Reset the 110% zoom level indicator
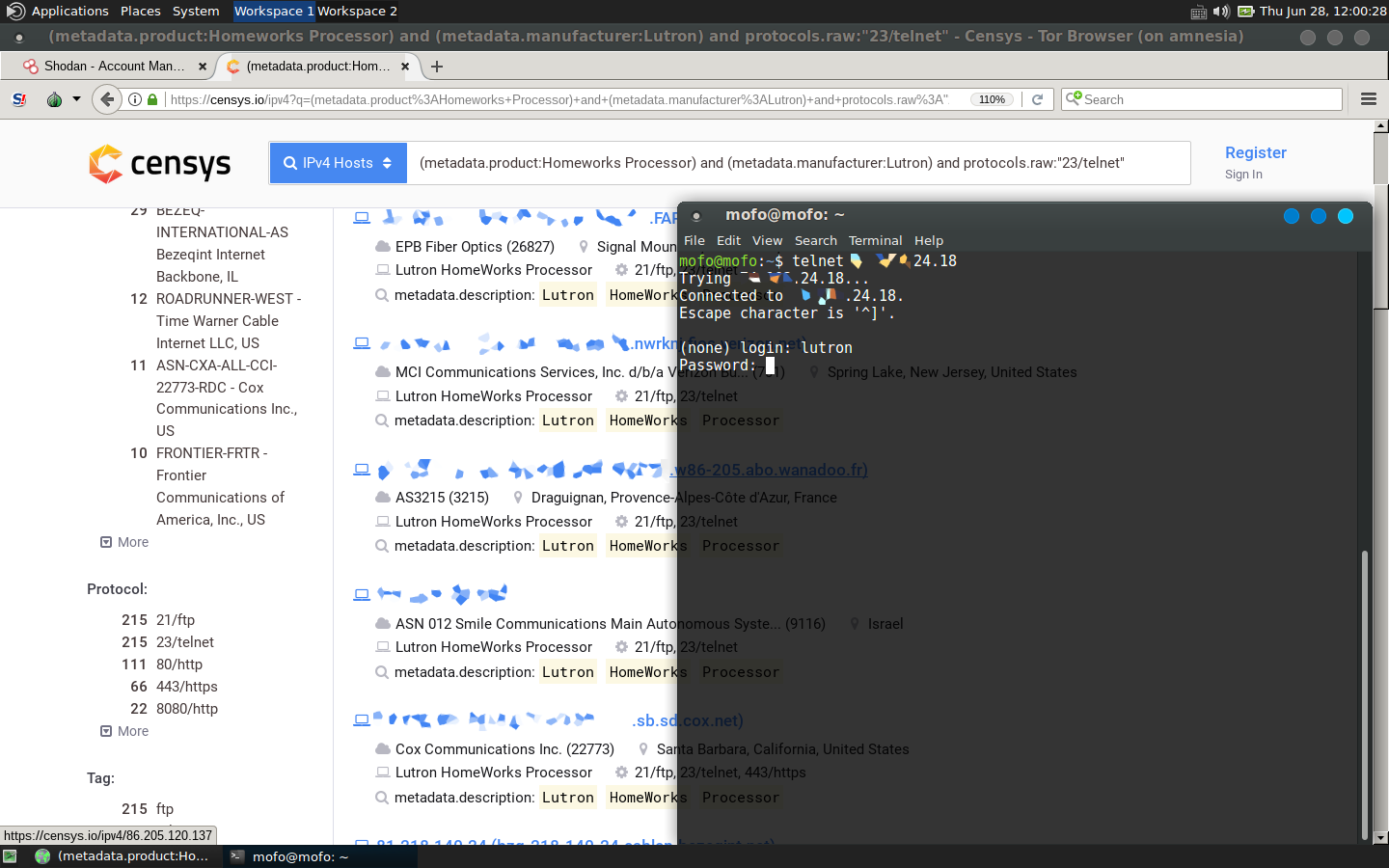The image size is (1389, 868). (992, 99)
